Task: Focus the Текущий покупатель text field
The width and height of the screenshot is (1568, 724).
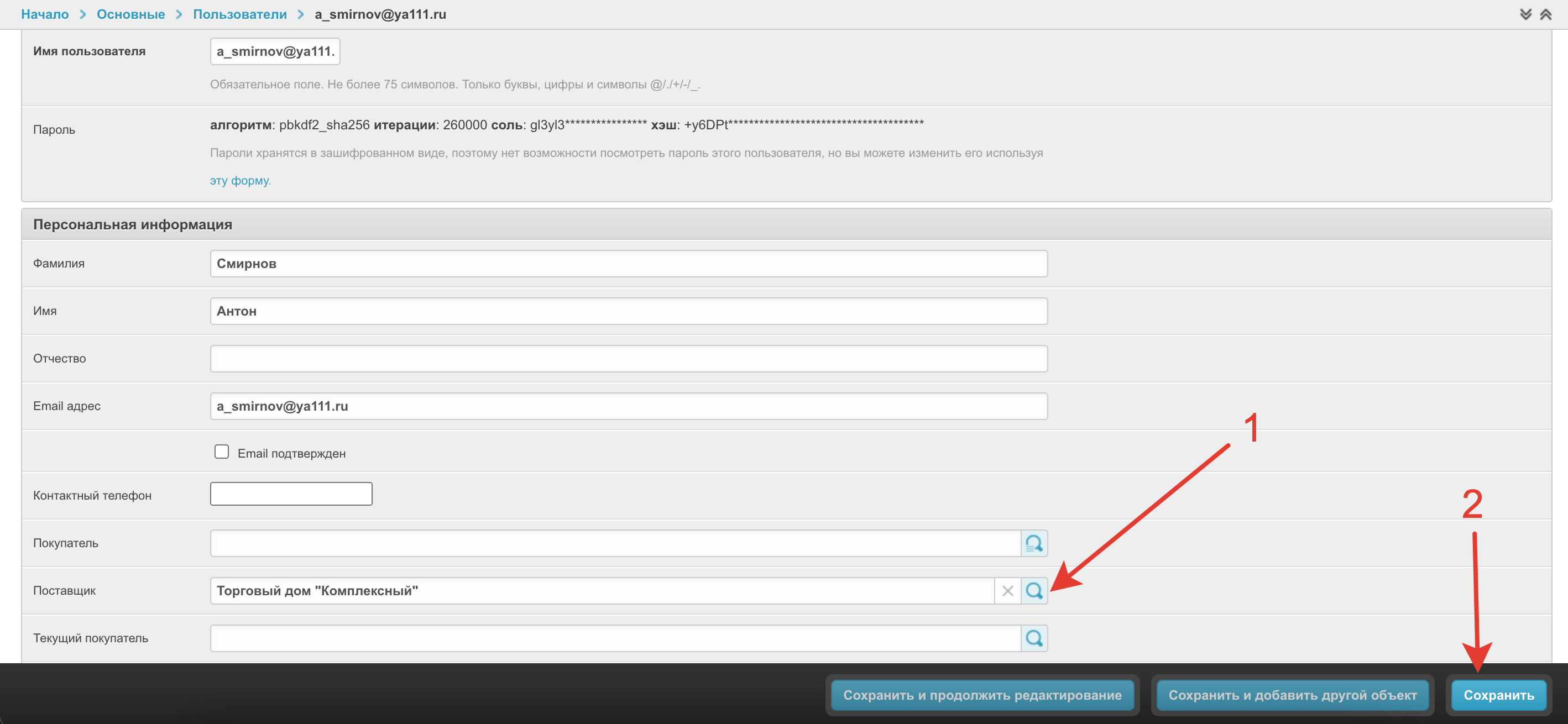Action: tap(615, 638)
